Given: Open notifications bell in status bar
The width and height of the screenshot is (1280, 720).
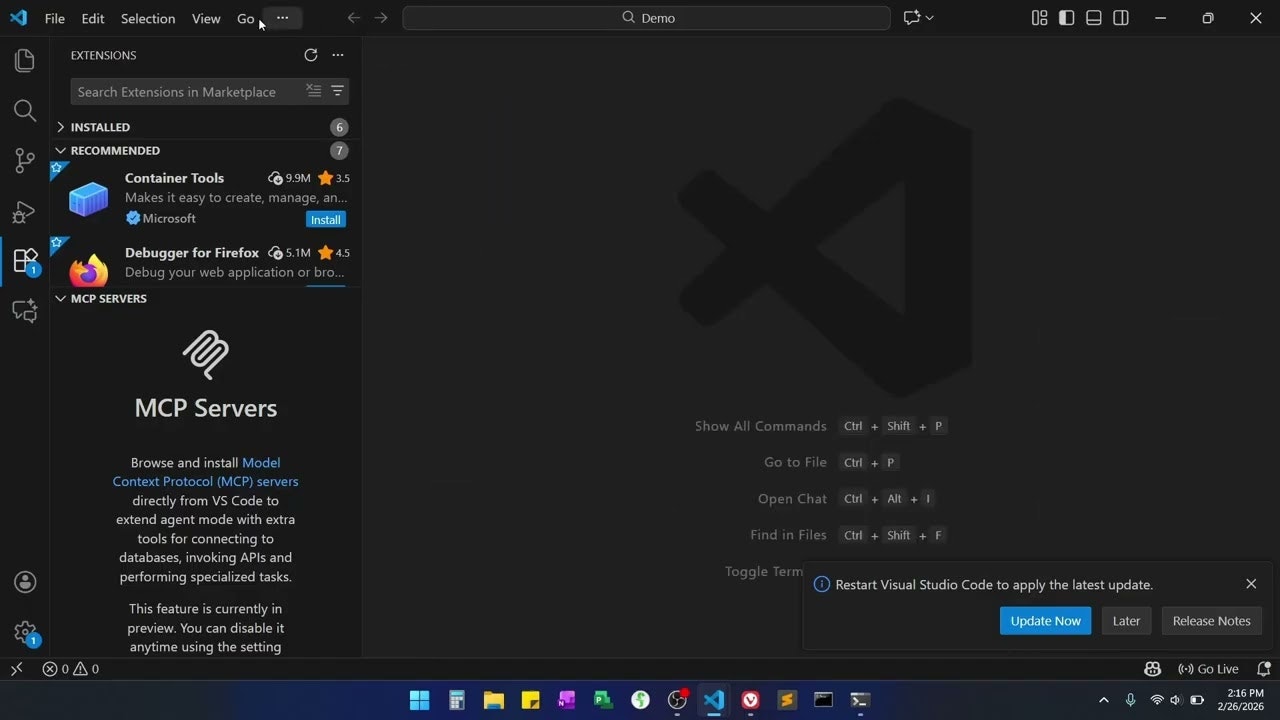Looking at the screenshot, I should 1263,669.
